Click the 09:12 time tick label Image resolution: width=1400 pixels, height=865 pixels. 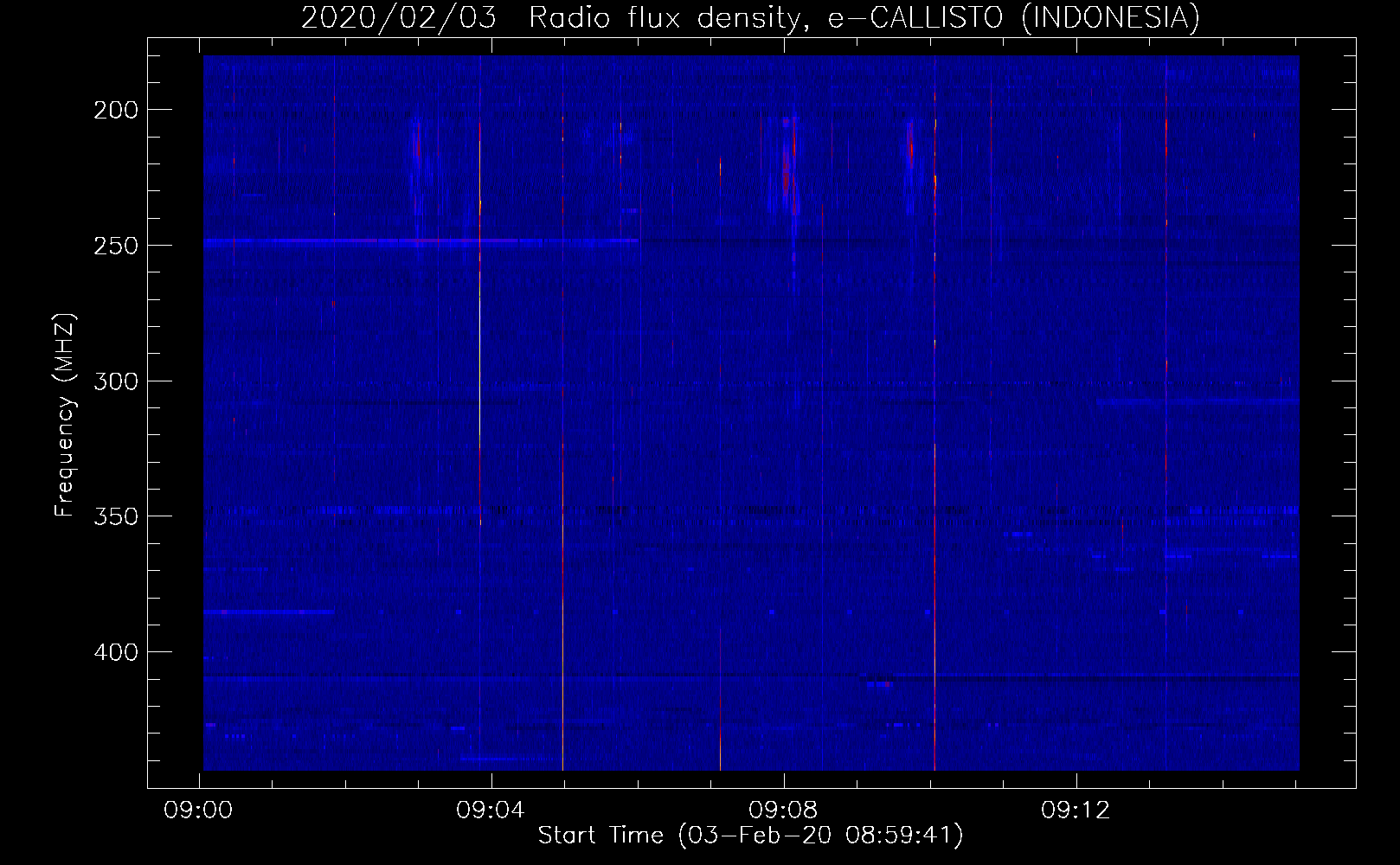[x=1076, y=811]
